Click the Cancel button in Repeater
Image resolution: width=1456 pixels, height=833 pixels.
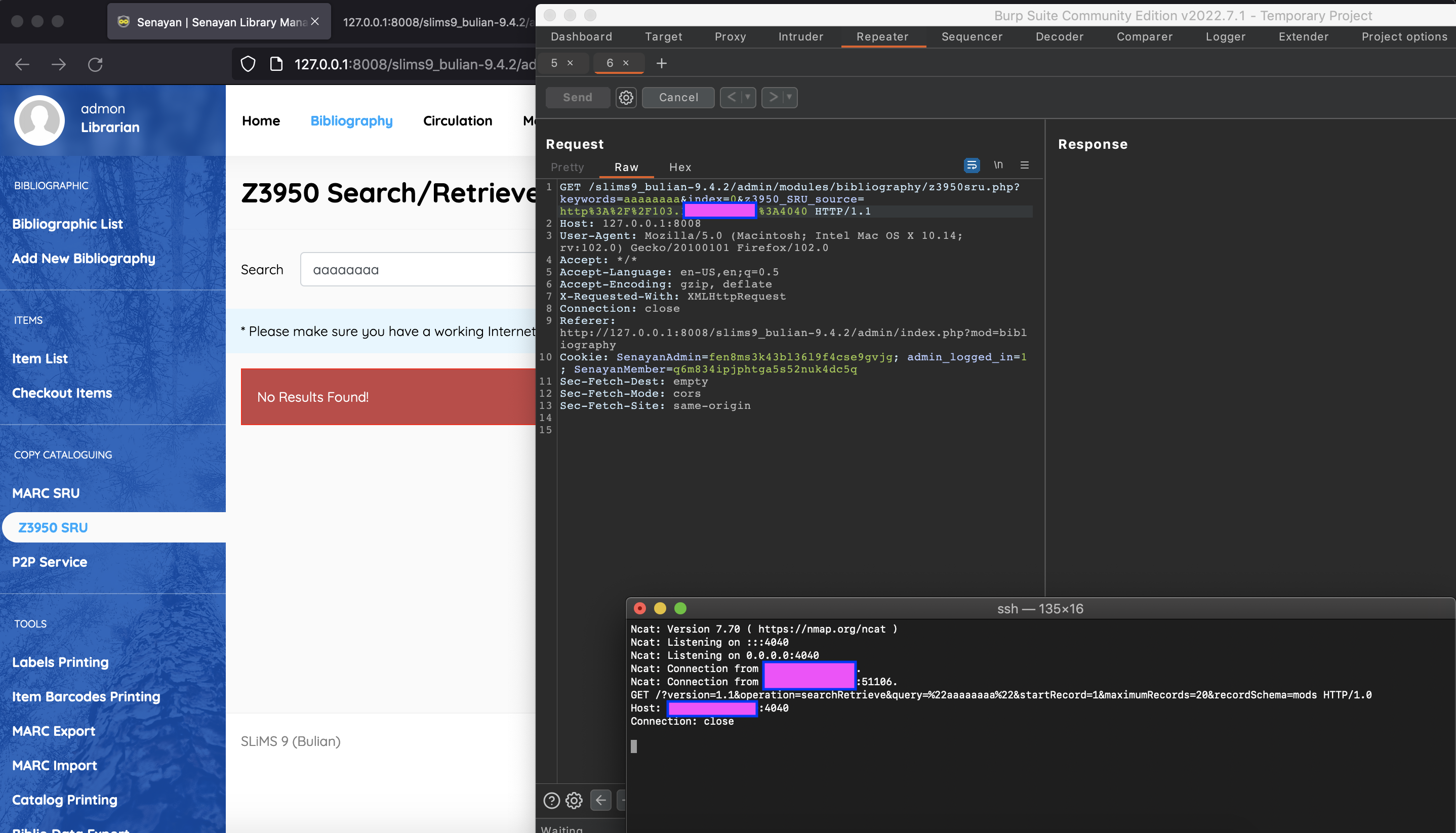(678, 97)
